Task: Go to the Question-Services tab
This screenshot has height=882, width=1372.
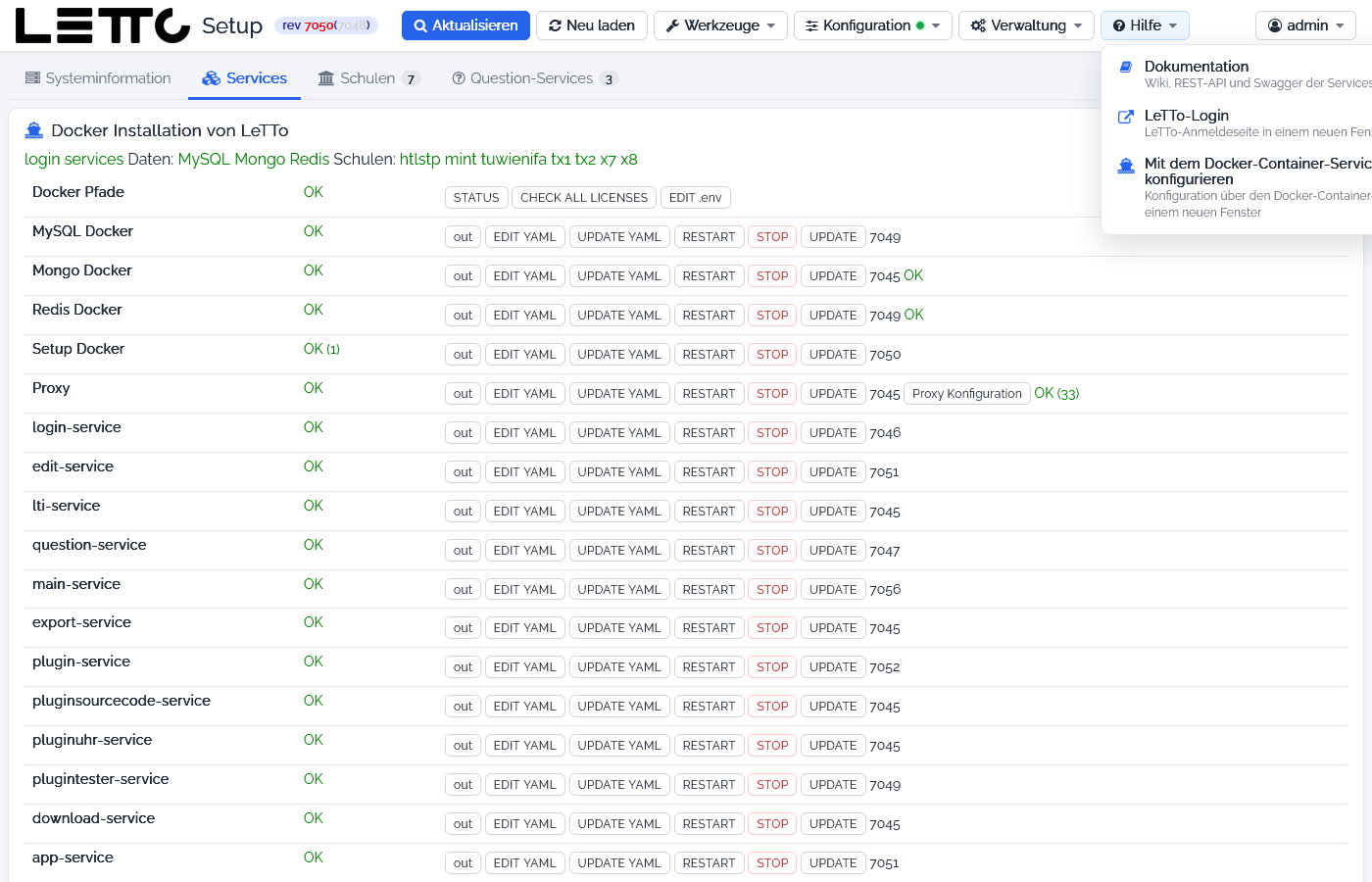Action: coord(534,78)
